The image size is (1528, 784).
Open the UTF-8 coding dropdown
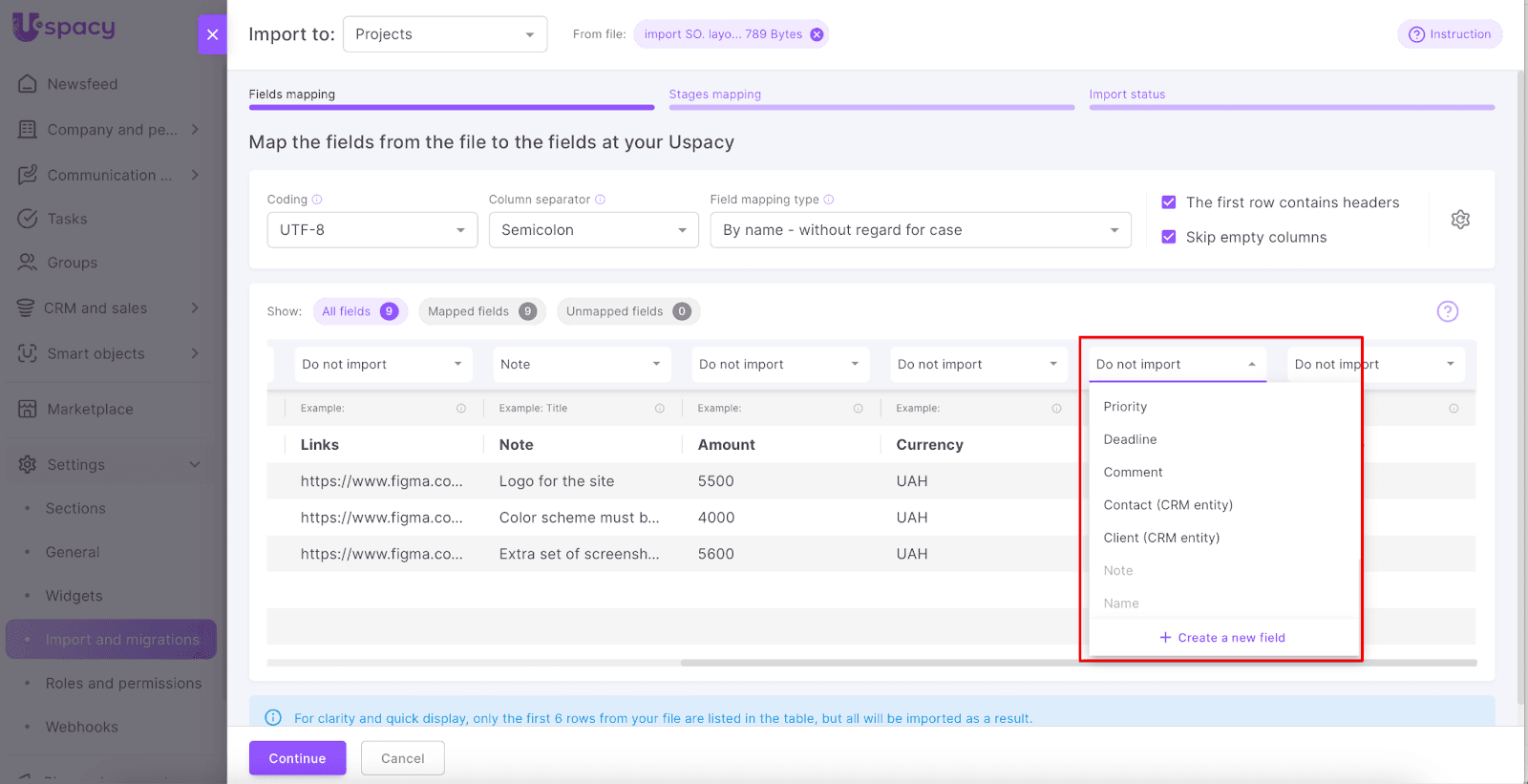(371, 230)
